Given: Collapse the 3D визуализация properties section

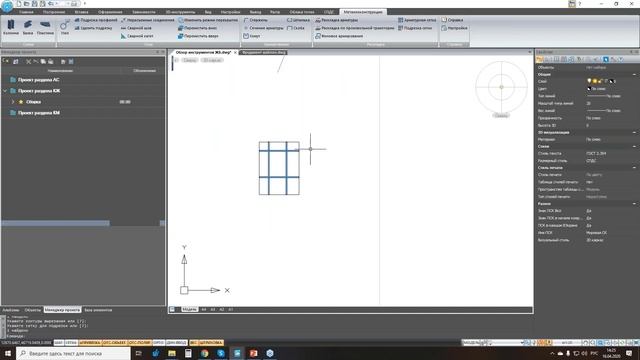Looking at the screenshot, I should tap(634, 133).
